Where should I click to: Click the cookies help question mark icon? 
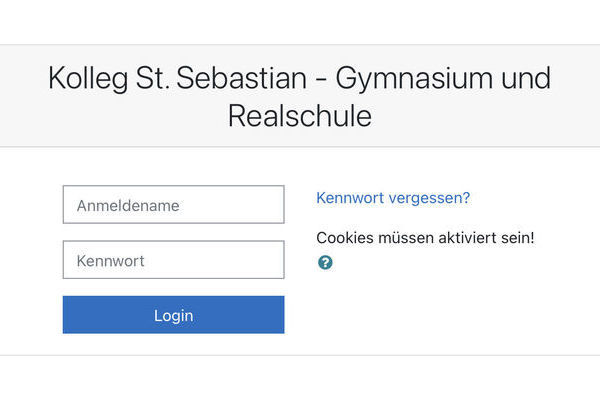325,263
